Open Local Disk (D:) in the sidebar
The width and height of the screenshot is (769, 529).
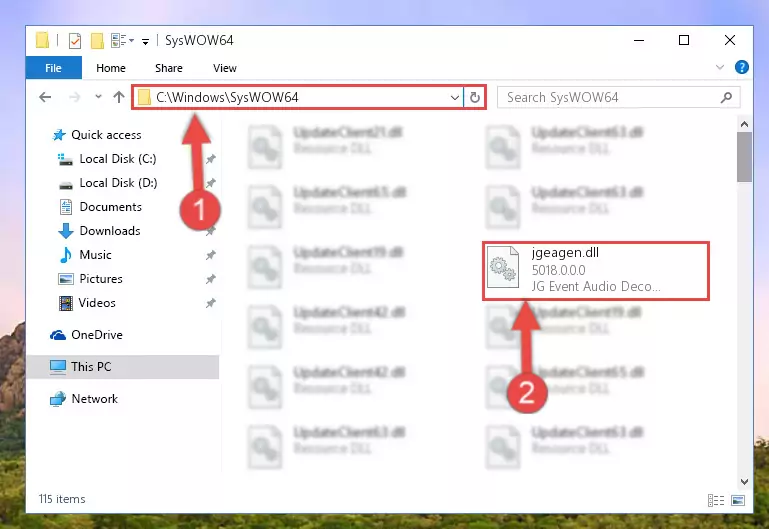click(x=118, y=183)
